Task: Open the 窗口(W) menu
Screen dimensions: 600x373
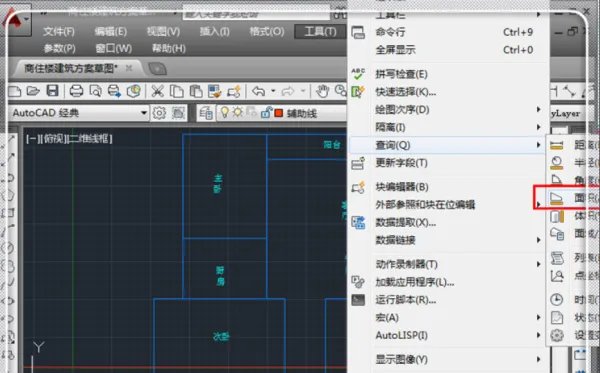Action: coord(113,49)
